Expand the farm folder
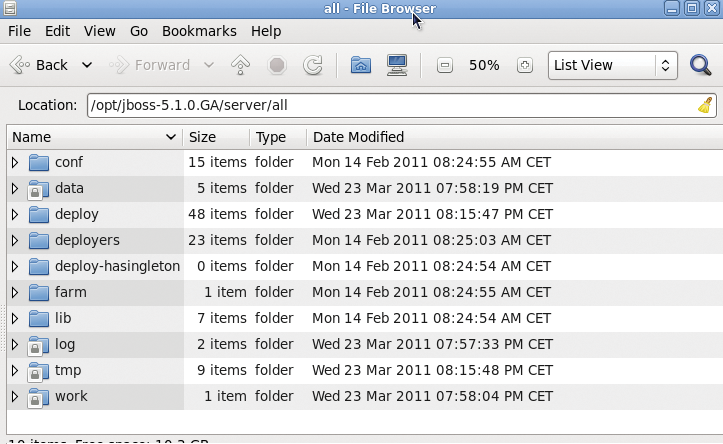This screenshot has height=444, width=723. coord(15,292)
